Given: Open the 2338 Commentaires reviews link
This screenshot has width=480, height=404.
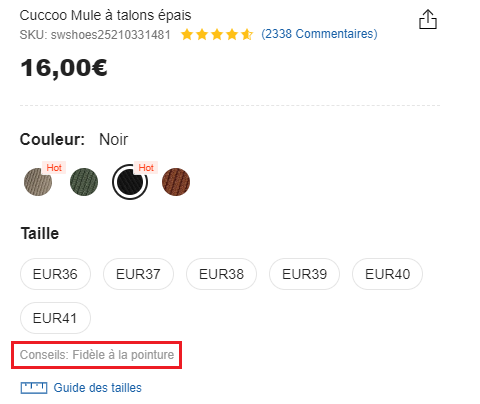Looking at the screenshot, I should [x=319, y=34].
